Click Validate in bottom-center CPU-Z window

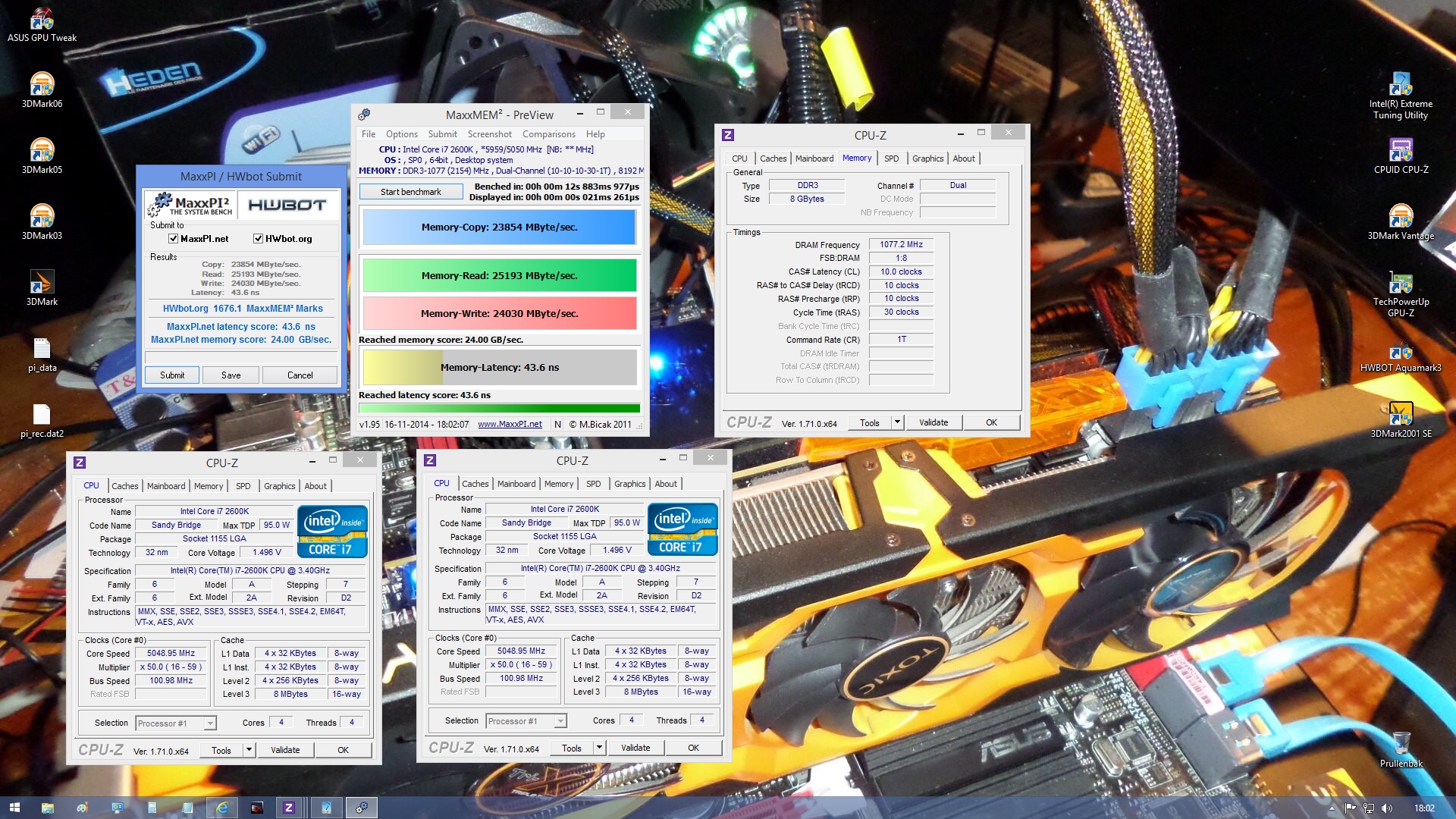click(635, 748)
